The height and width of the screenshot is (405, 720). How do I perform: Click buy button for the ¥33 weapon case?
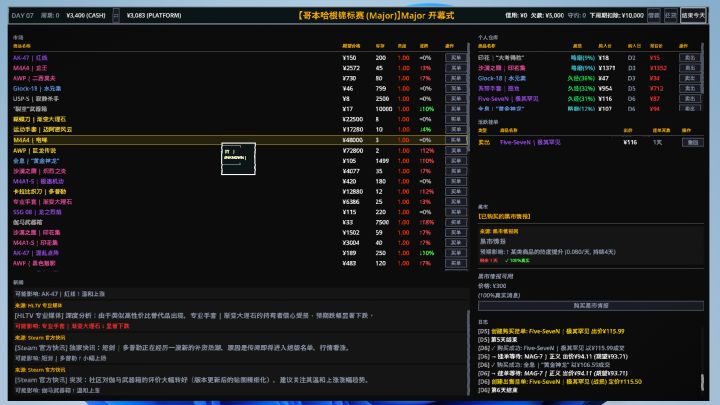[456, 222]
